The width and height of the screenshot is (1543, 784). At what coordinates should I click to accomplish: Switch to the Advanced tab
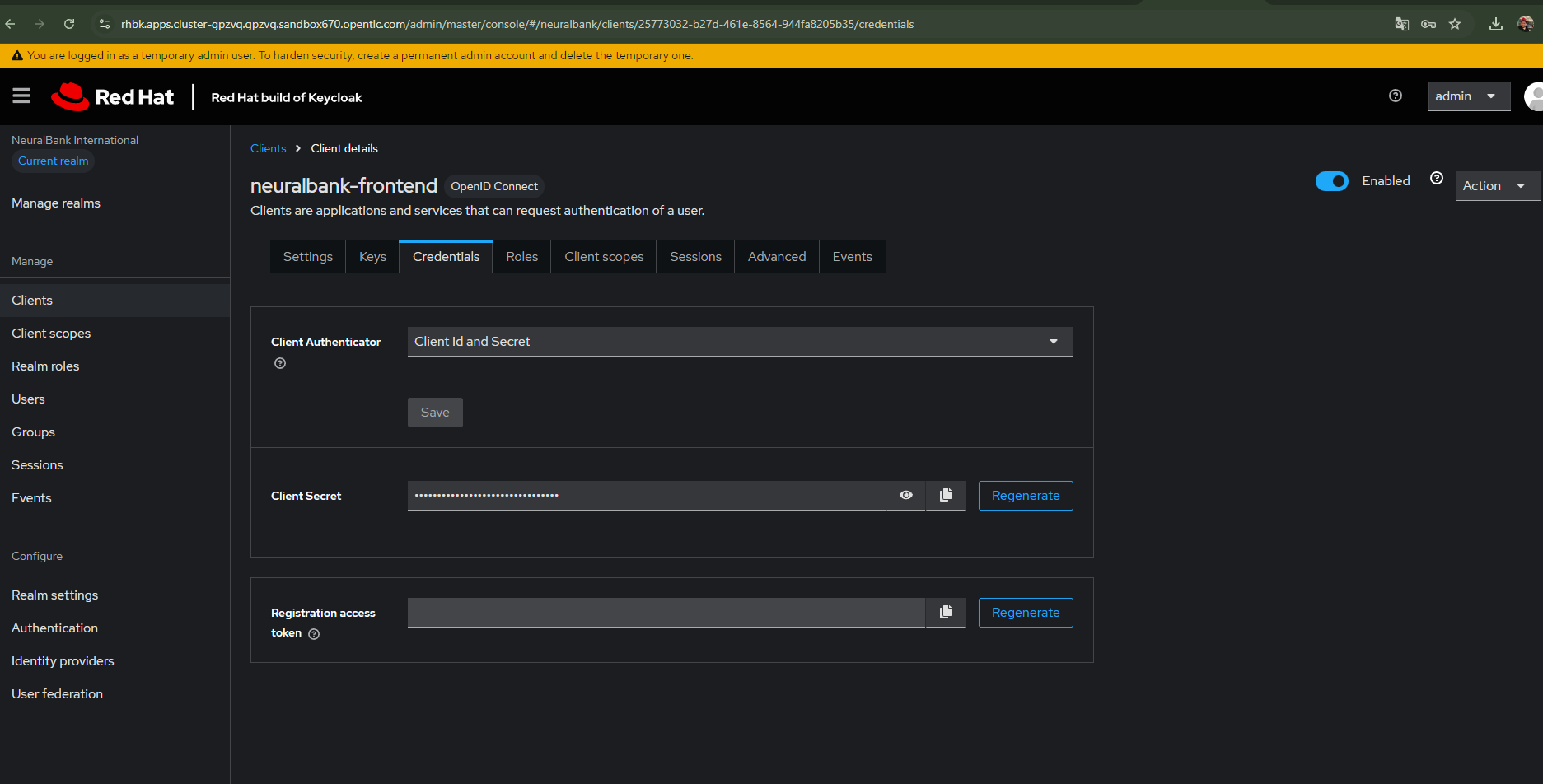click(x=776, y=256)
